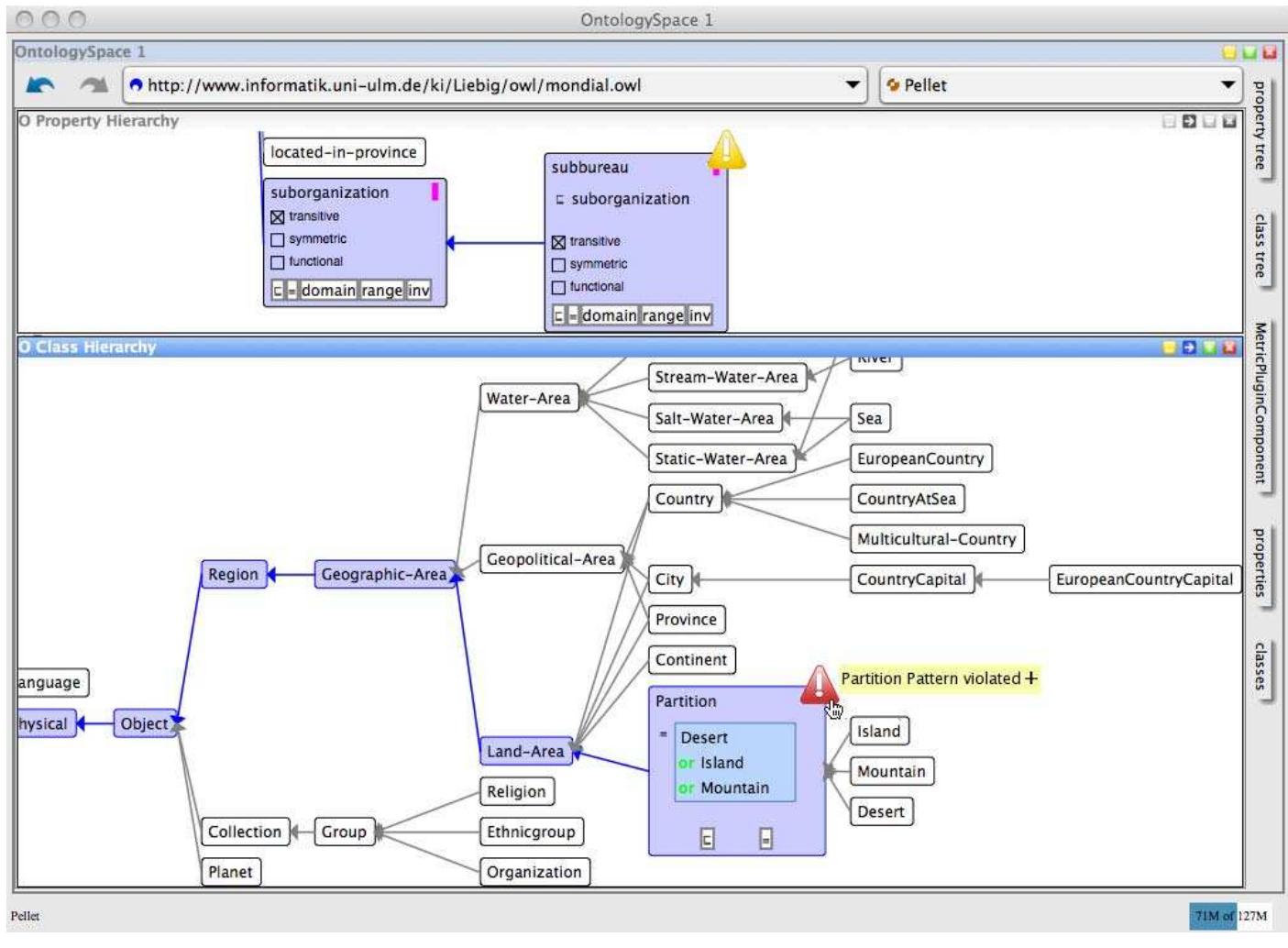Click the back navigation arrow
Image resolution: width=1288 pixels, height=948 pixels.
point(41,84)
